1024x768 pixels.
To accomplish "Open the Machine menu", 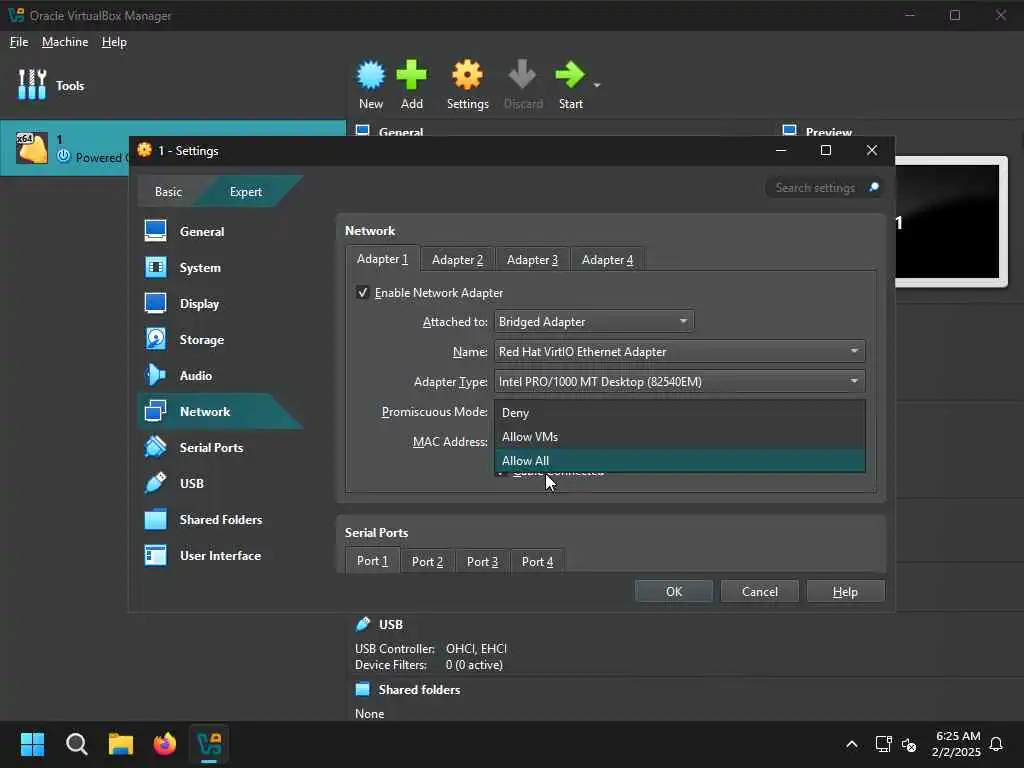I will pyautogui.click(x=65, y=42).
